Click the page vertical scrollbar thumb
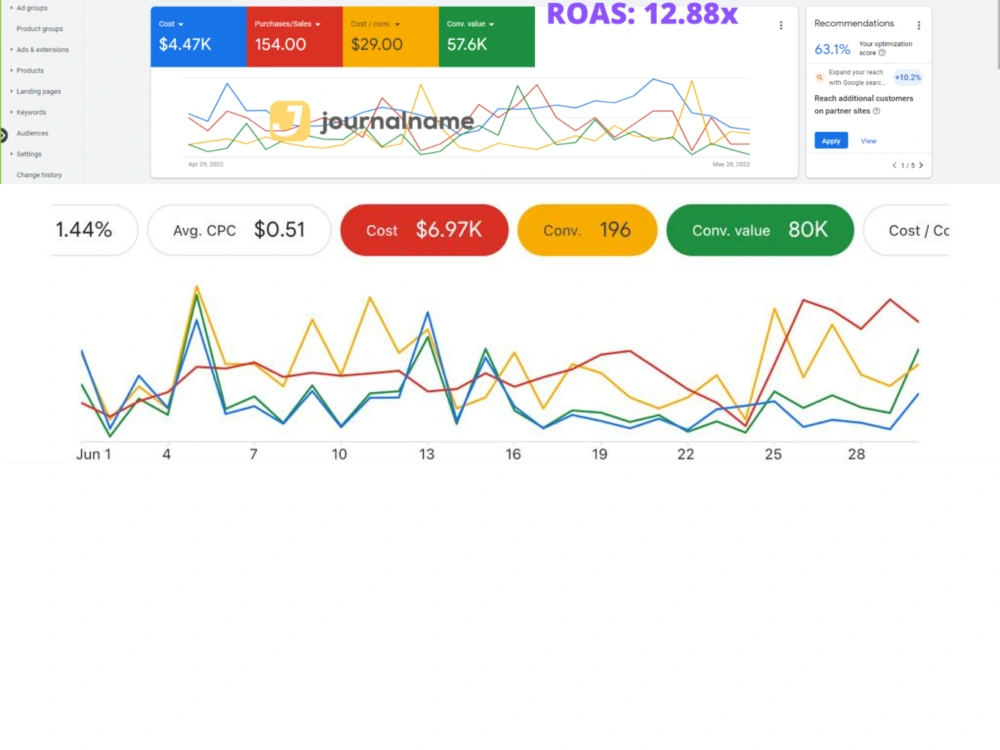1000x750 pixels. pos(997,35)
